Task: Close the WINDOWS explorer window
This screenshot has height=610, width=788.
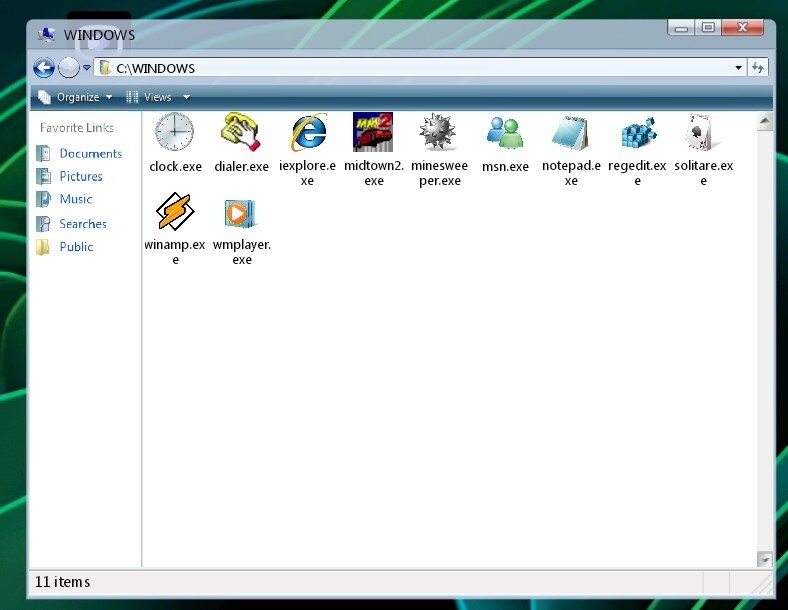Action: click(742, 28)
